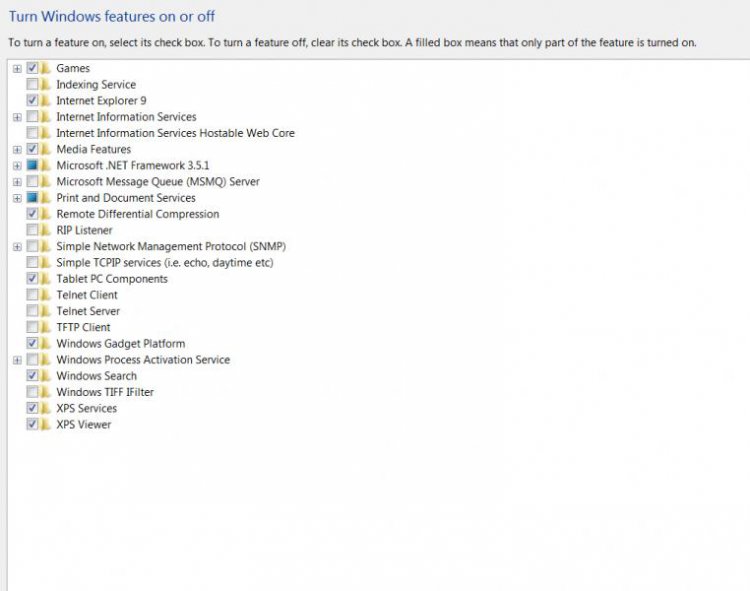Expand Simple Network Management Protocol (SNMP)
Image resolution: width=750 pixels, height=591 pixels.
17,247
